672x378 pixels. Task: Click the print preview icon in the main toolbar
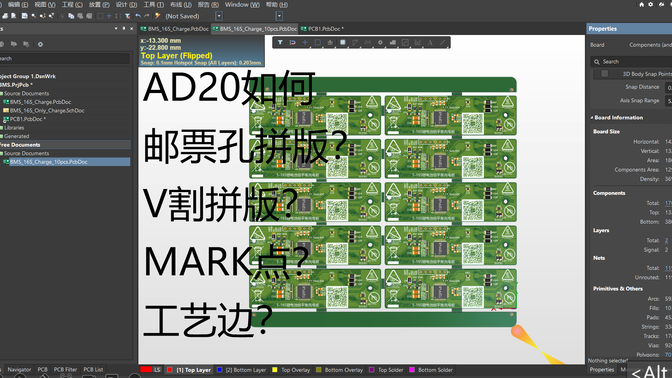[14, 16]
